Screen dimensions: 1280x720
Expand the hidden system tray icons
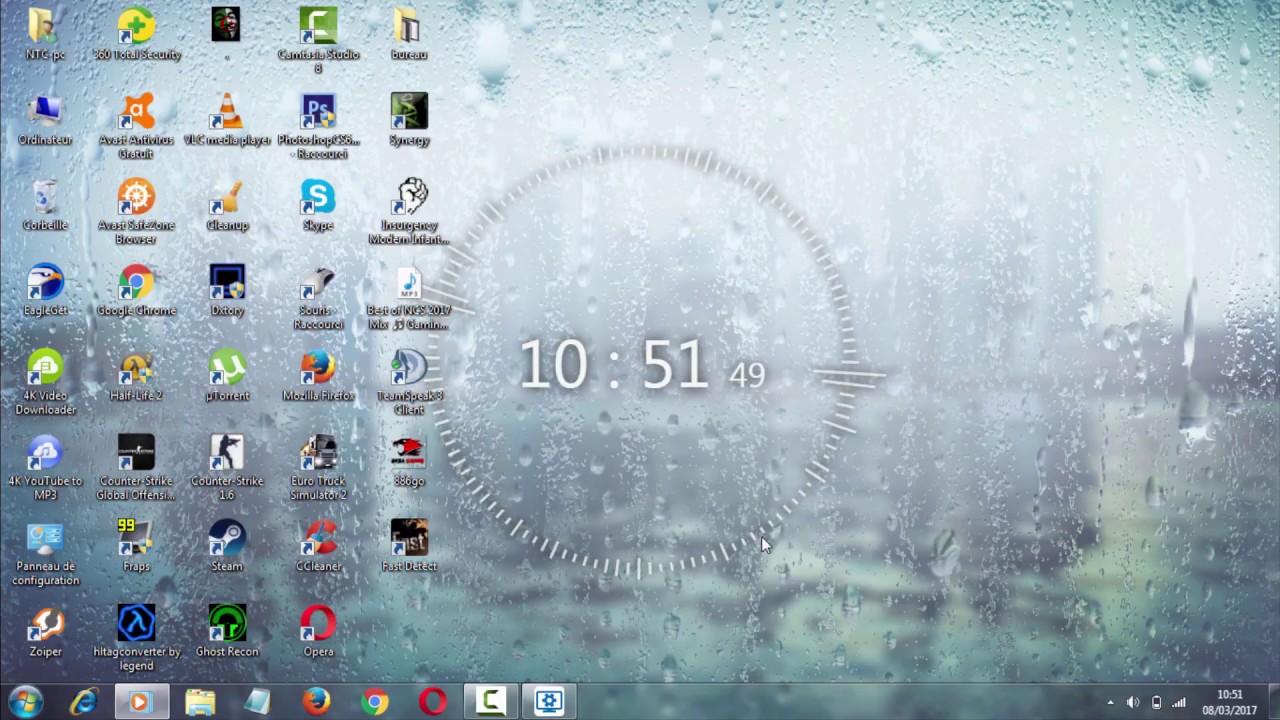click(x=1110, y=701)
